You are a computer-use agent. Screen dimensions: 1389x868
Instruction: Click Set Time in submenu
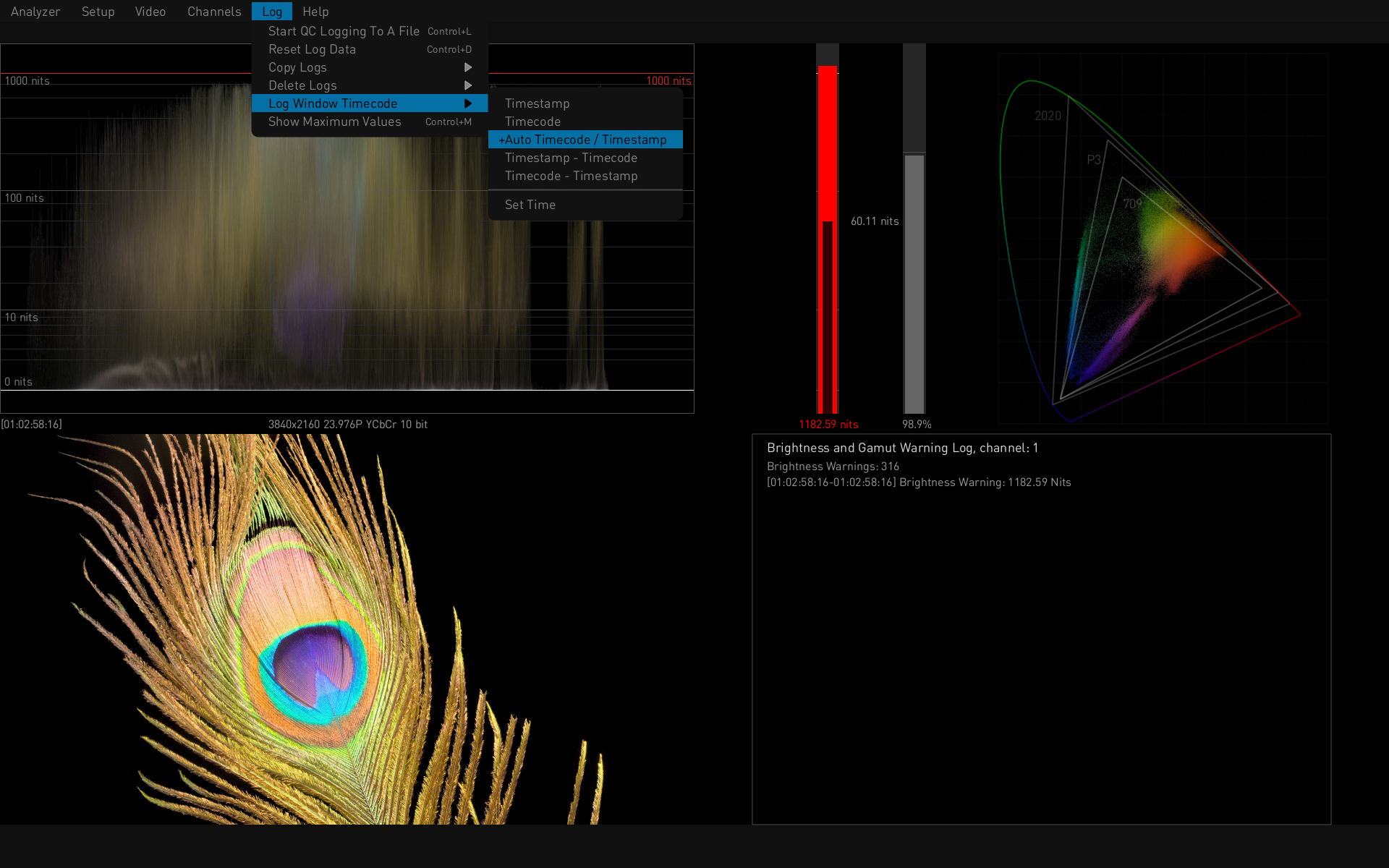point(530,205)
